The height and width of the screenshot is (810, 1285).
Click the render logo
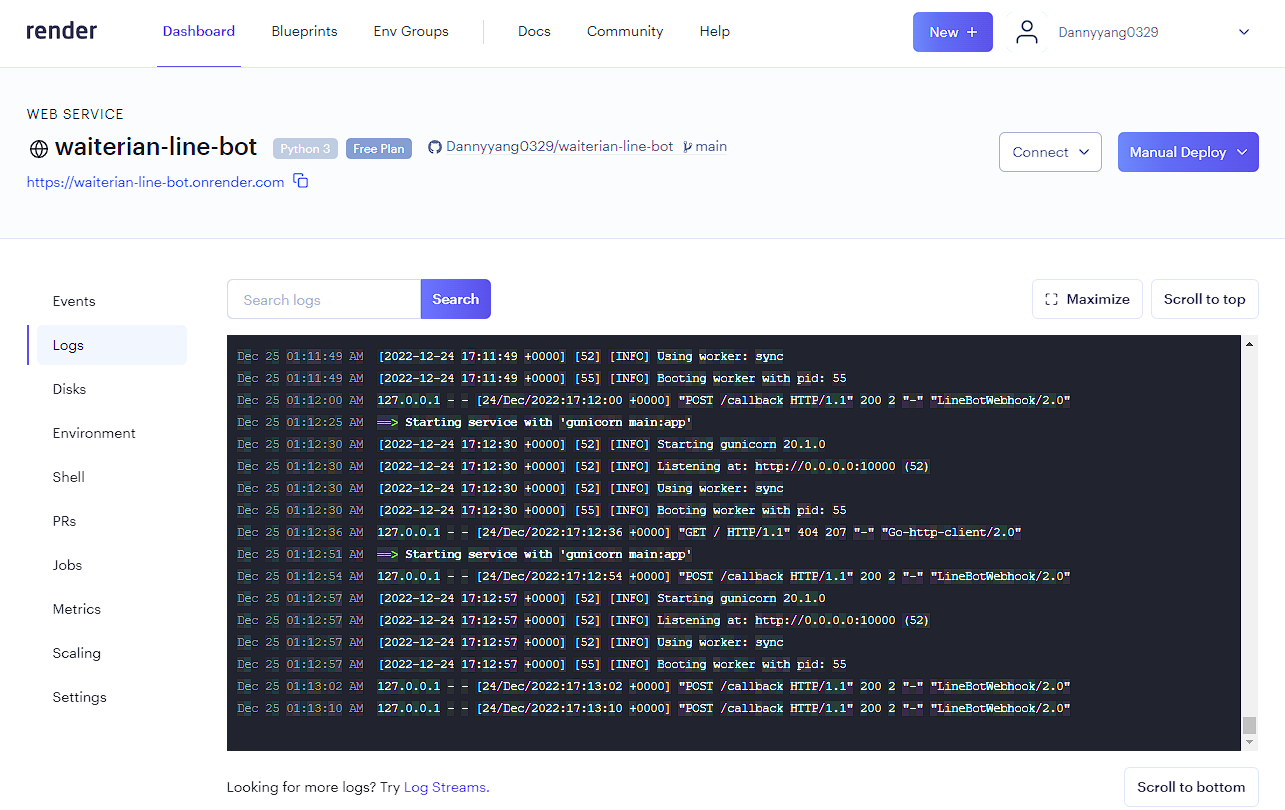click(62, 31)
